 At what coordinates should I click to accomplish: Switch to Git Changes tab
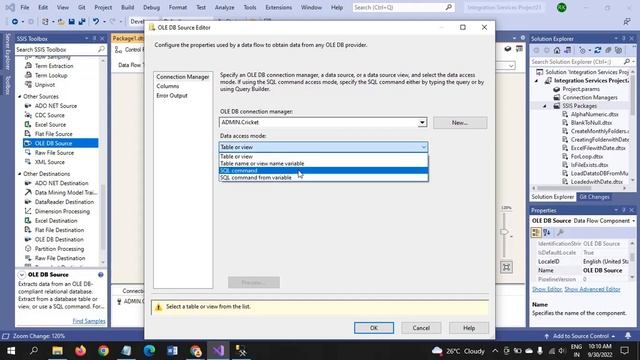[x=594, y=197]
